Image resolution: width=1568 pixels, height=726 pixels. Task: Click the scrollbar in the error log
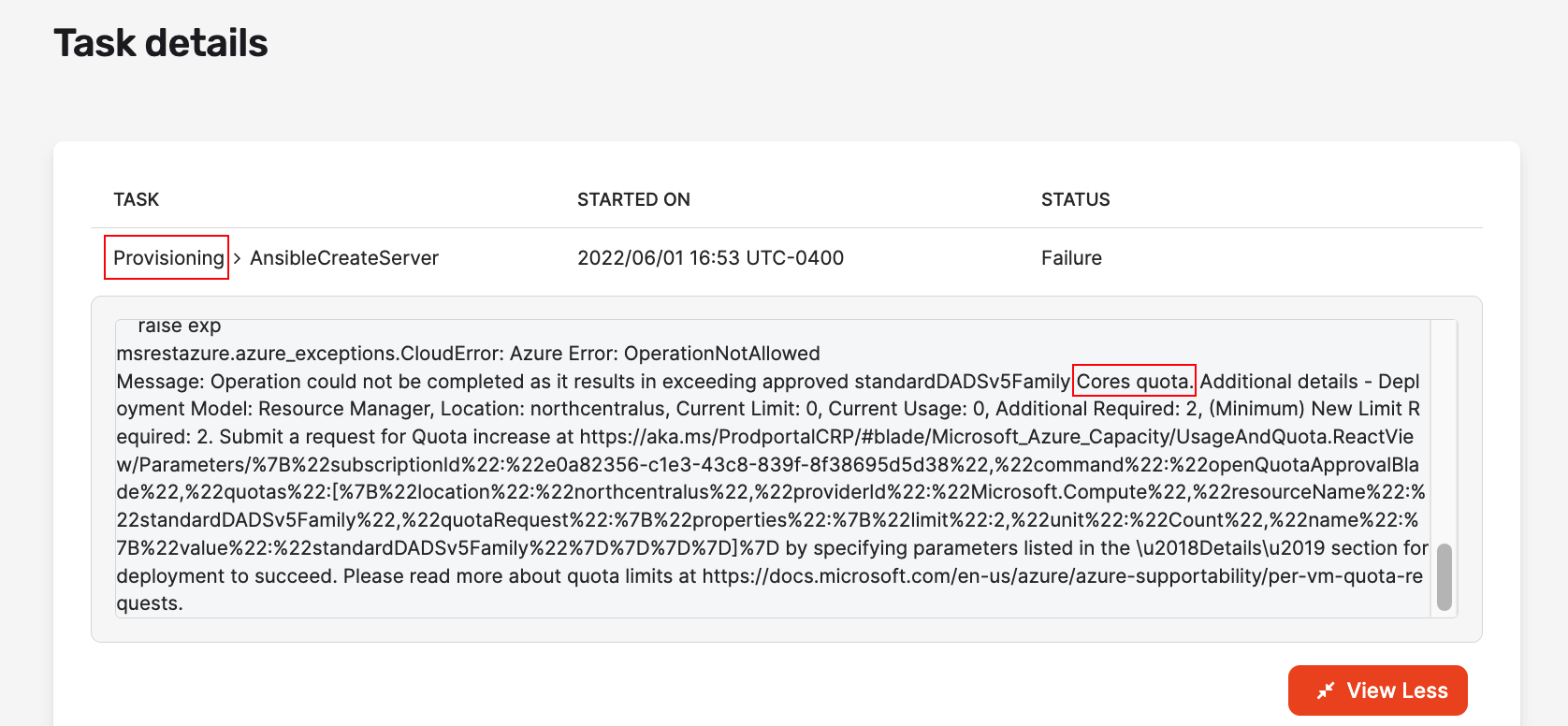pos(1444,575)
